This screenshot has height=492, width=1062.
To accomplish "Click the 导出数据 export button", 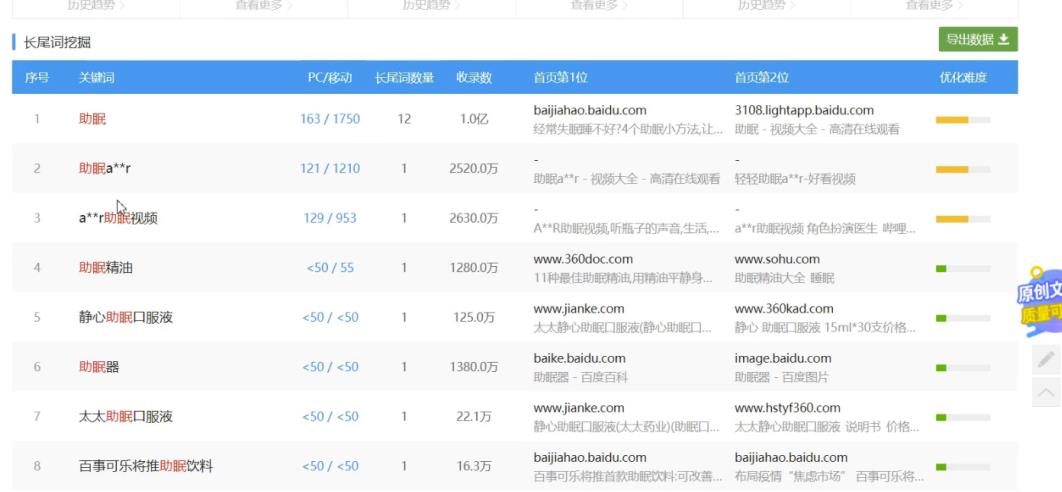I will point(977,40).
